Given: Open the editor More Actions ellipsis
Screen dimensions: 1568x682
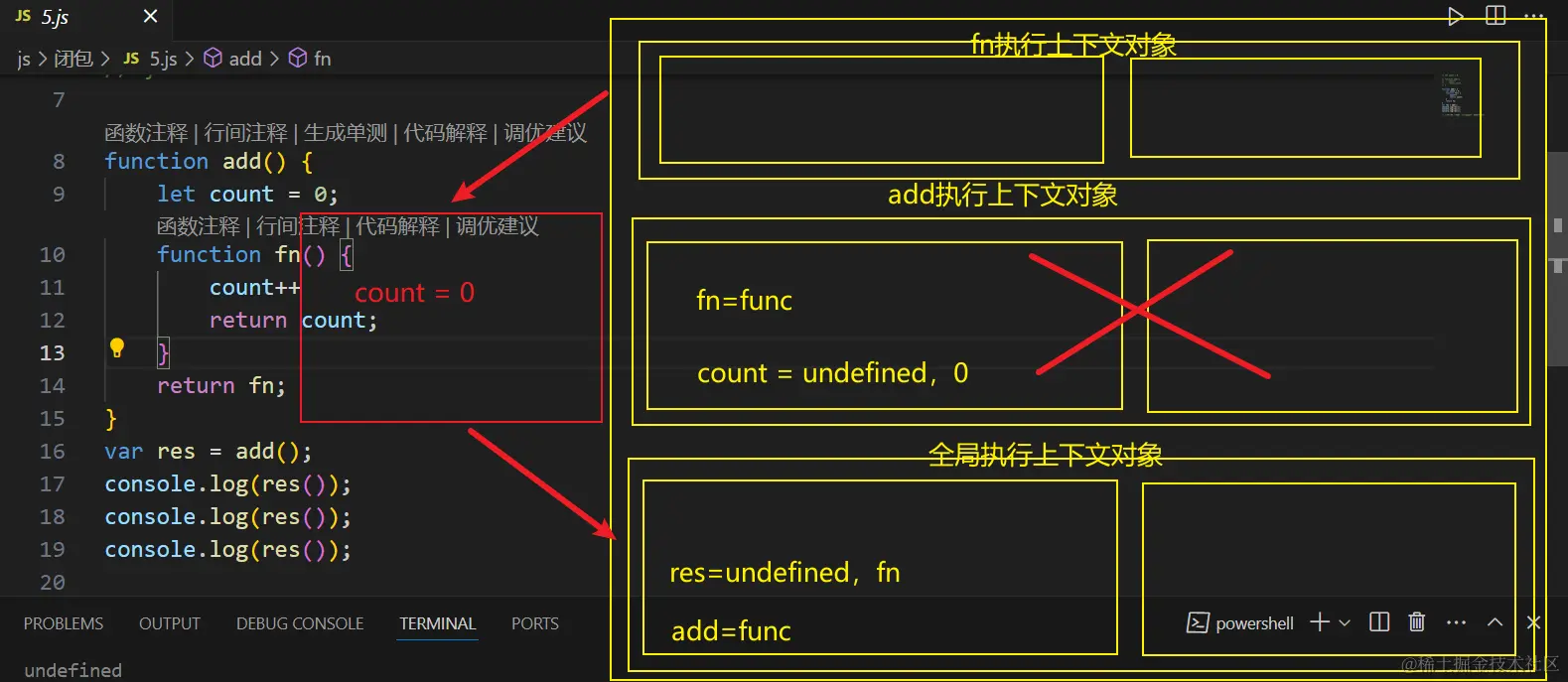Looking at the screenshot, I should tap(1534, 16).
